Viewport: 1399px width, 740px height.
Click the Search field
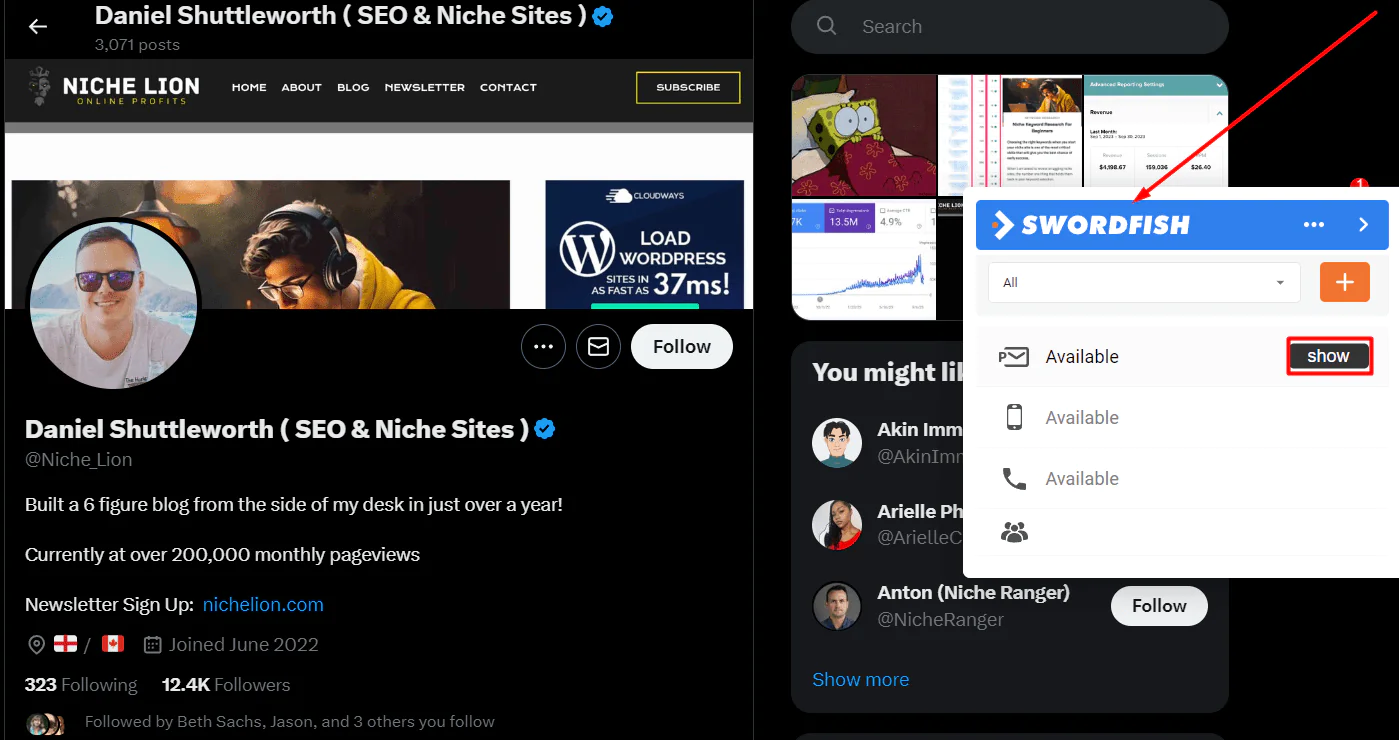[x=1009, y=26]
